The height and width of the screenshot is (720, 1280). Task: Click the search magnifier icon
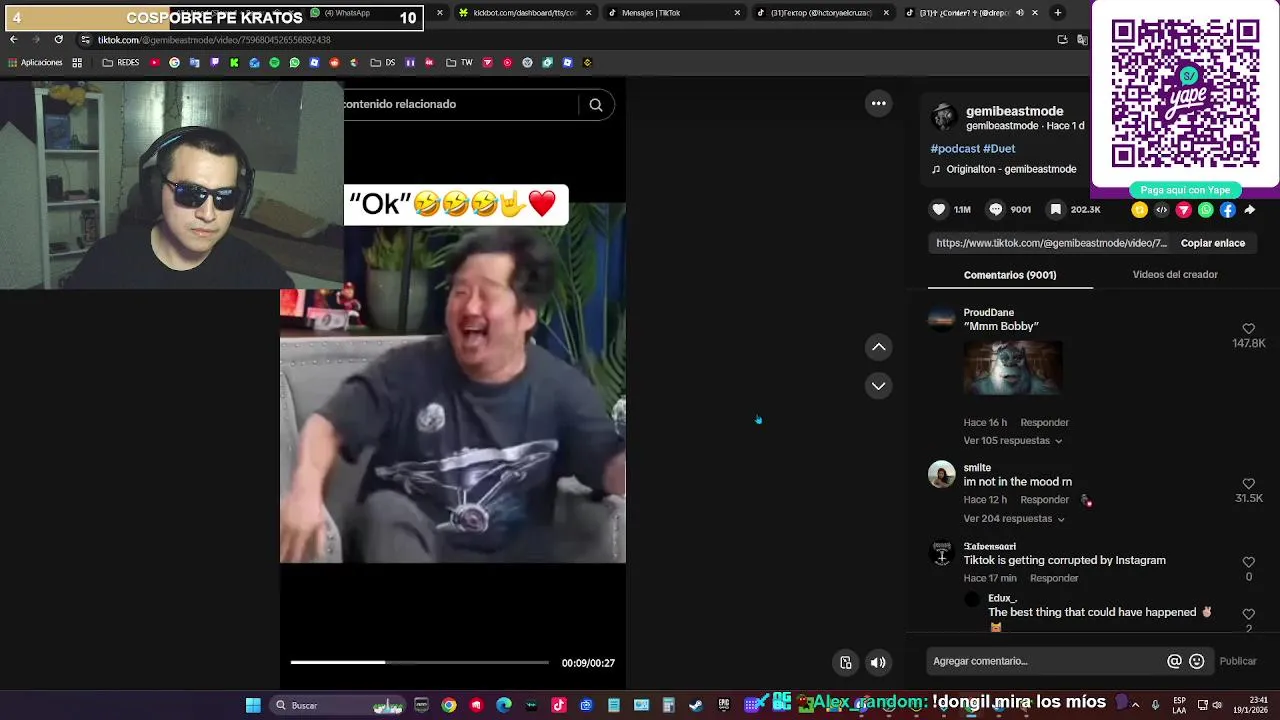596,105
